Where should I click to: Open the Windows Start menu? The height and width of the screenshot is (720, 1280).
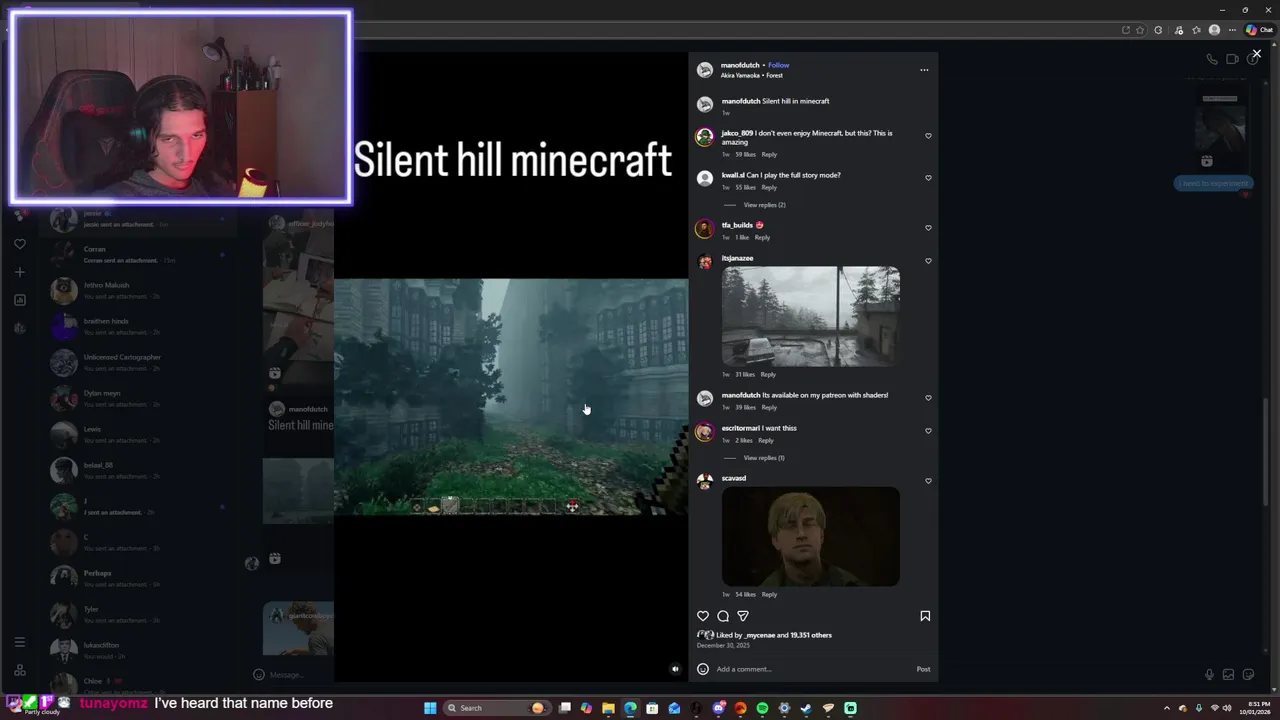tap(430, 708)
